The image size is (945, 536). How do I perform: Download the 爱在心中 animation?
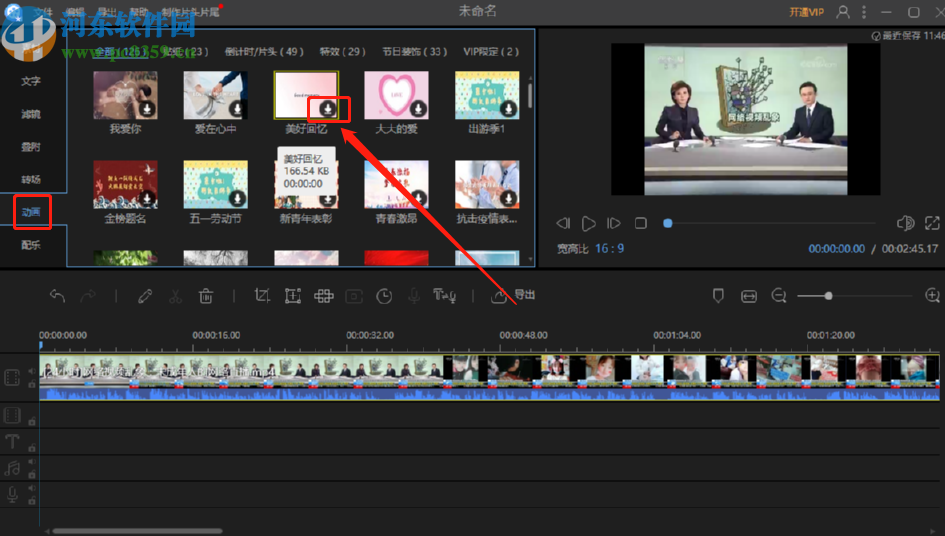[237, 109]
